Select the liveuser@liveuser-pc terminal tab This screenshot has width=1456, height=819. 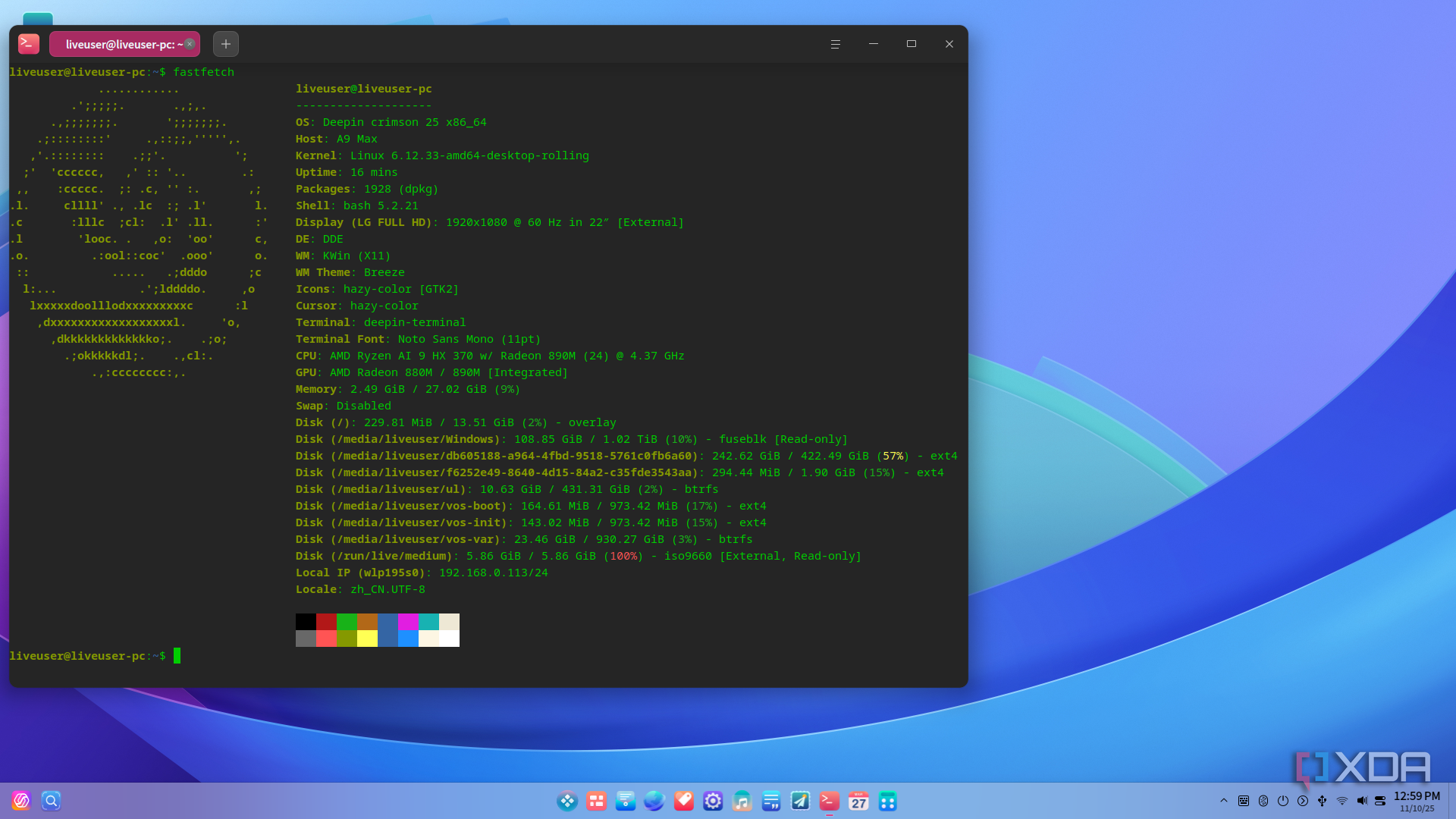coord(124,44)
